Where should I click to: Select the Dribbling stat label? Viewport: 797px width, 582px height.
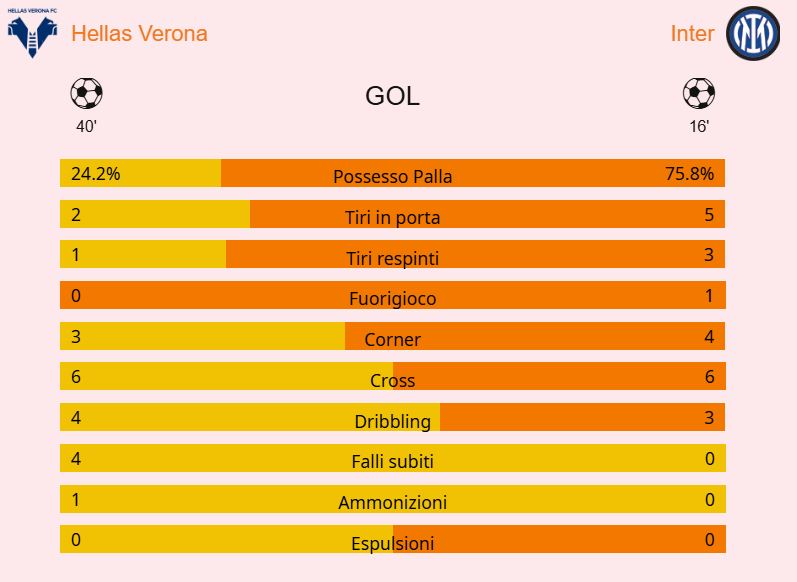click(392, 421)
